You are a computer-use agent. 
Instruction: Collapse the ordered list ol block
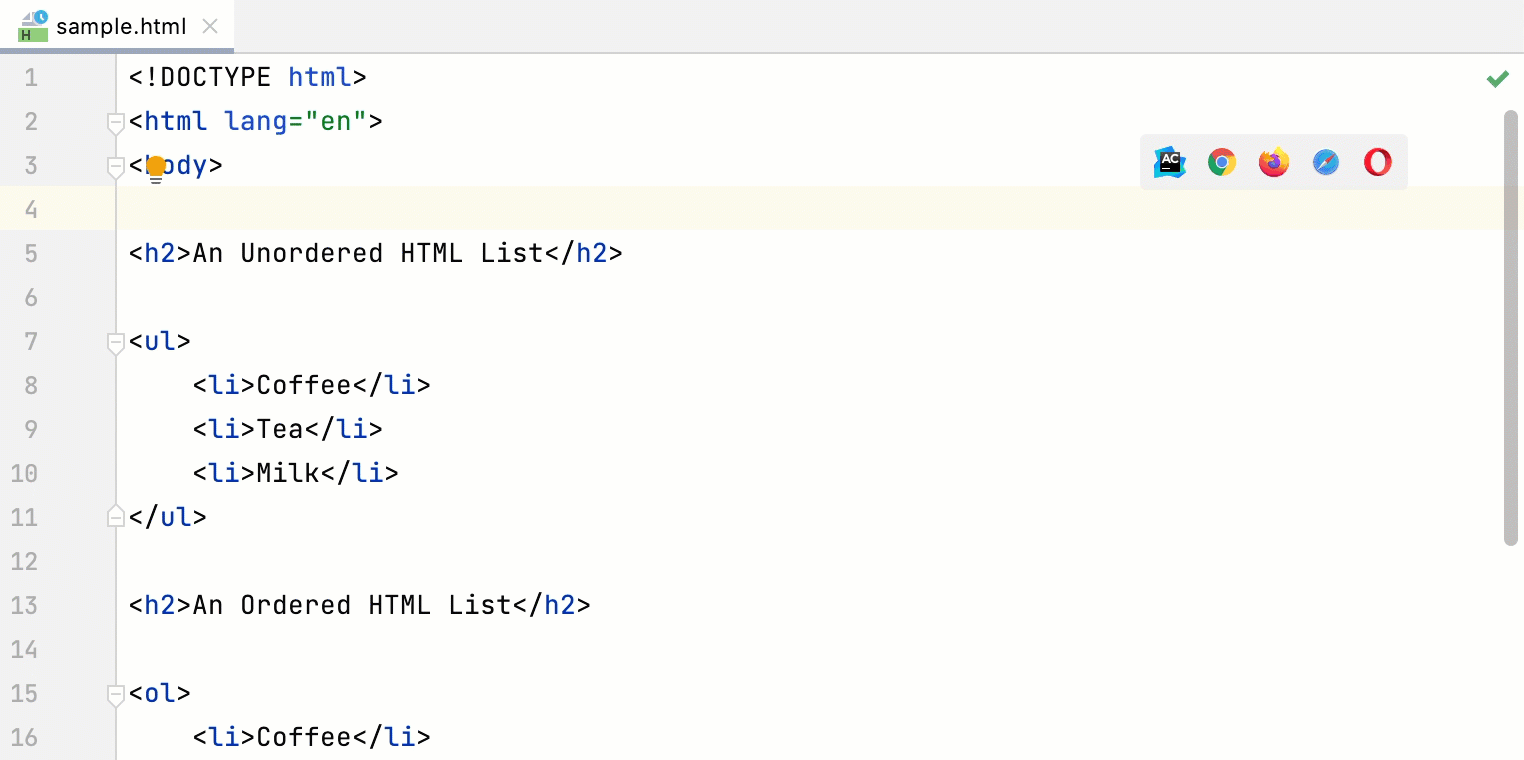click(x=115, y=694)
